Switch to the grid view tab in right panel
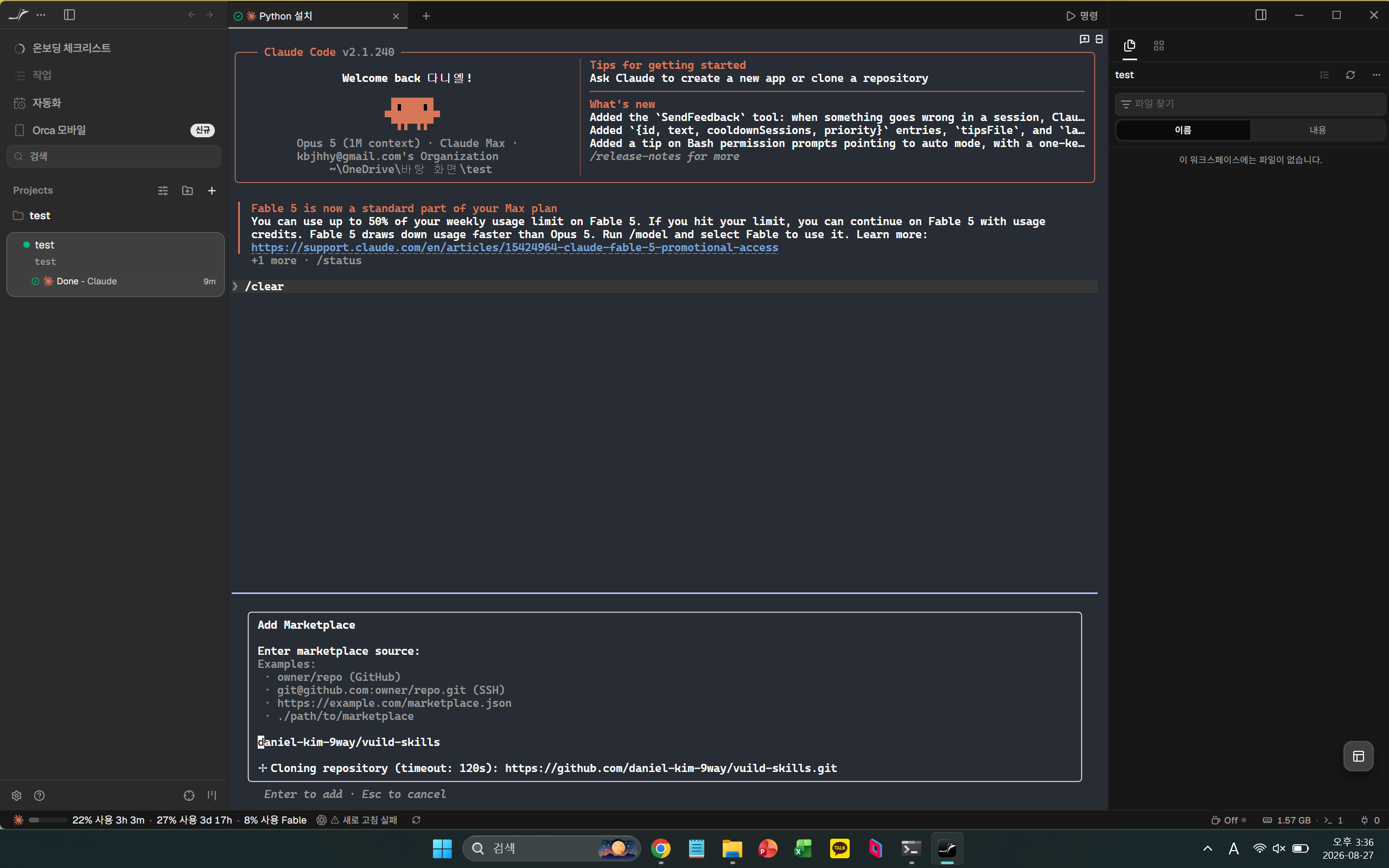The height and width of the screenshot is (868, 1389). pyautogui.click(x=1159, y=46)
